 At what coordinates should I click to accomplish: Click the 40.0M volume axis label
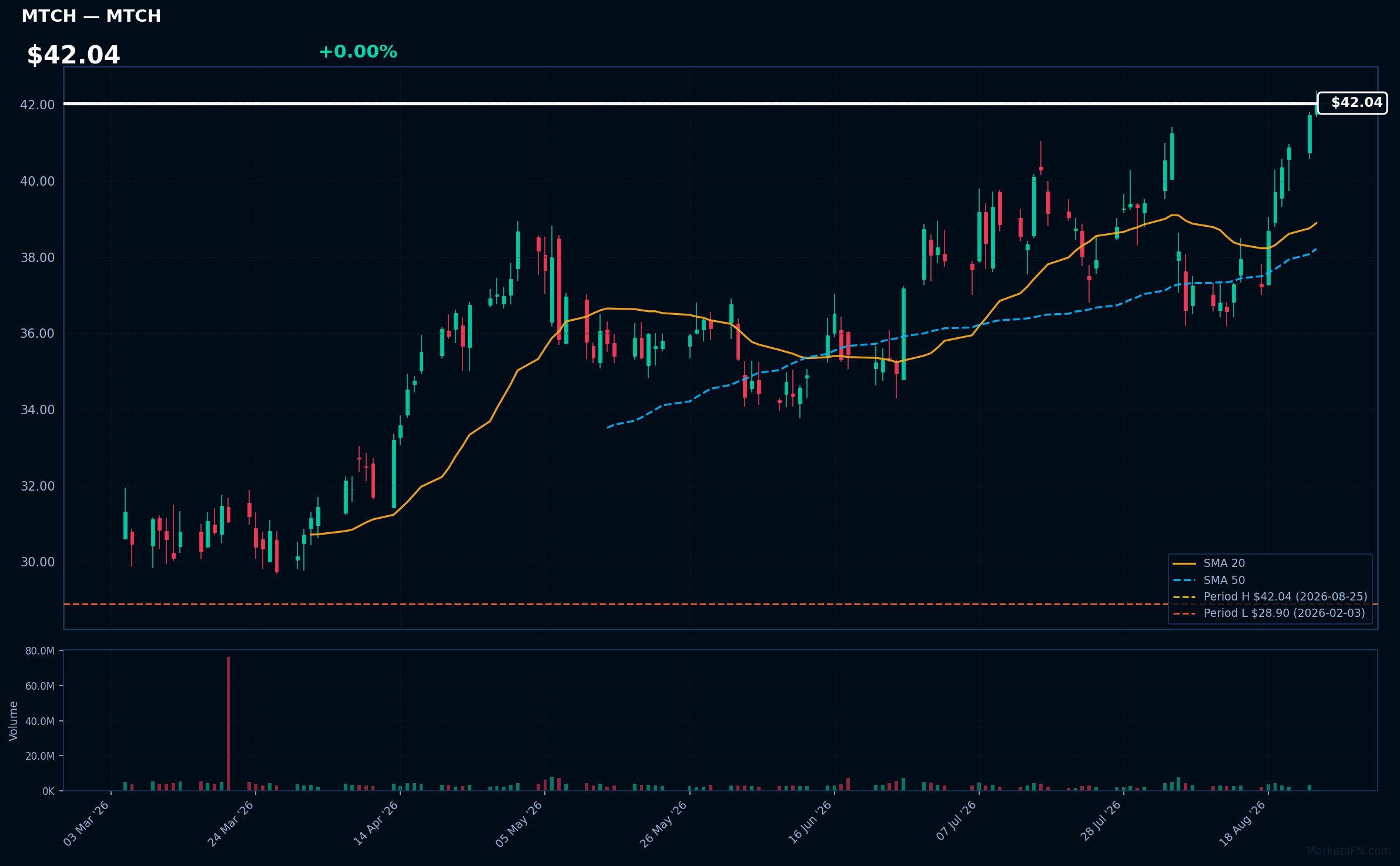(x=40, y=721)
